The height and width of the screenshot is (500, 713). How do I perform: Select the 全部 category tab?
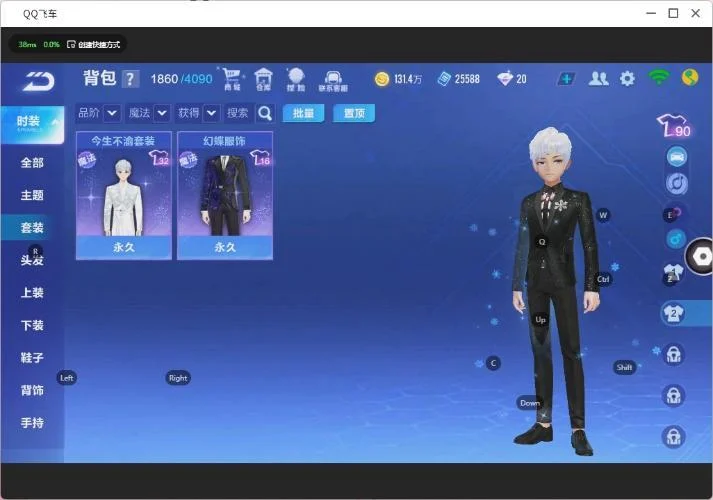click(32, 162)
